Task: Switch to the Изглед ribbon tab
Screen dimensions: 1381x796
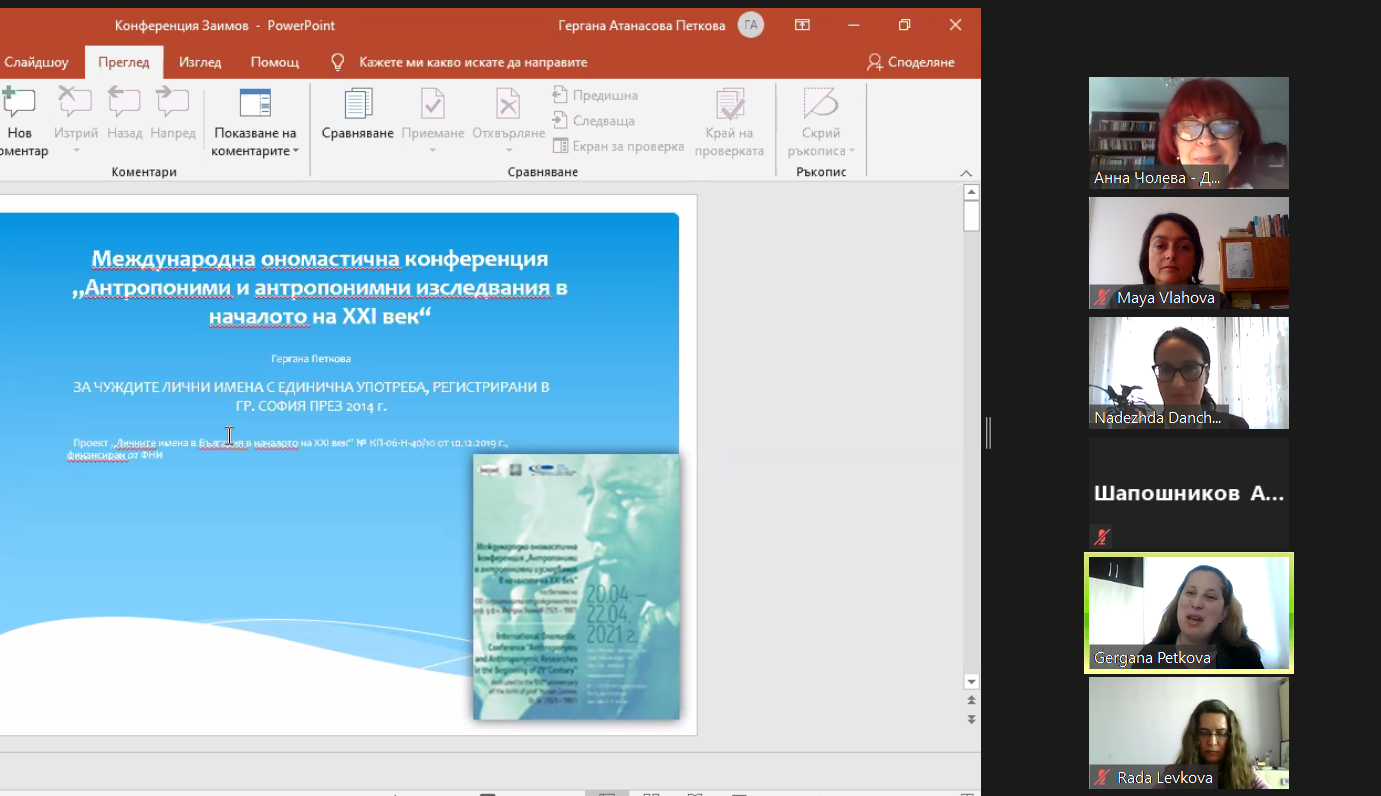Action: tap(200, 62)
